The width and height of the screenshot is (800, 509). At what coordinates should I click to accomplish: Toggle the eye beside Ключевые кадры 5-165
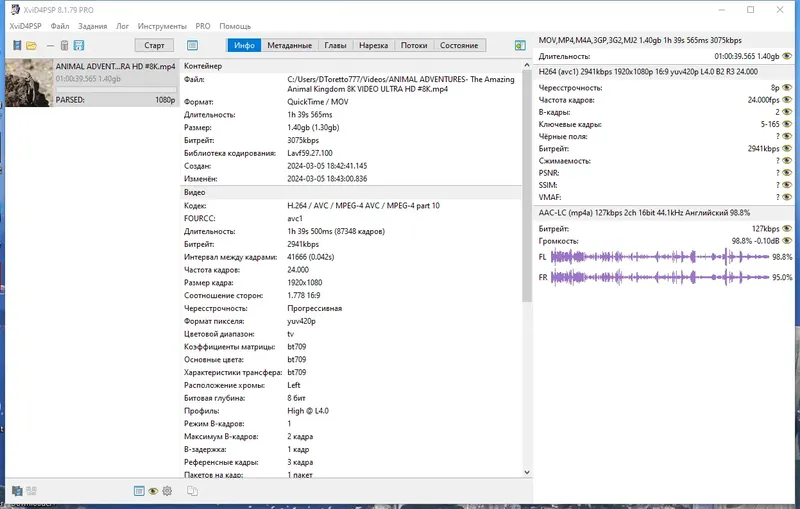pyautogui.click(x=787, y=124)
